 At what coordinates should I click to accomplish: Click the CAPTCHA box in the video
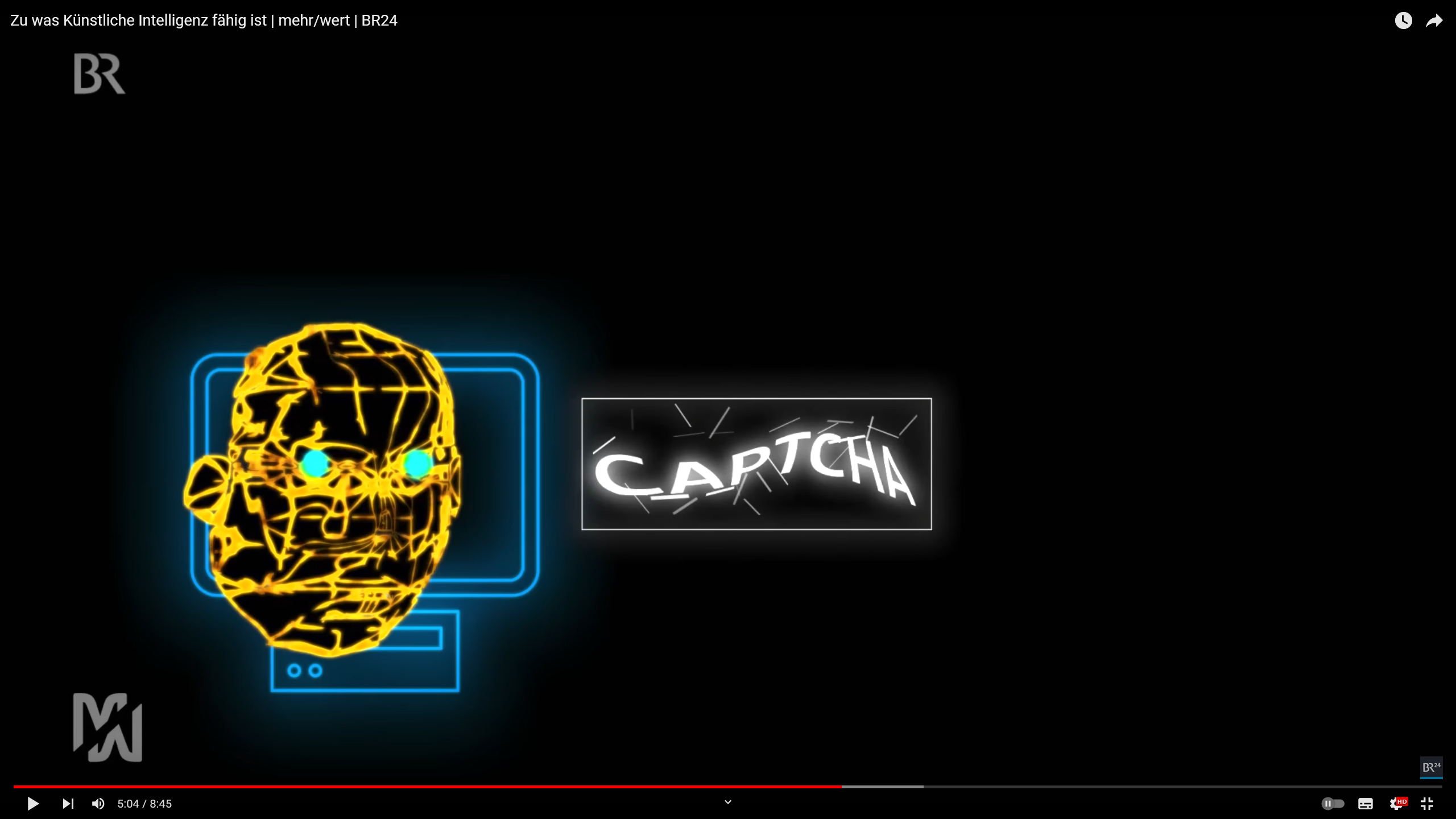pyautogui.click(x=756, y=464)
